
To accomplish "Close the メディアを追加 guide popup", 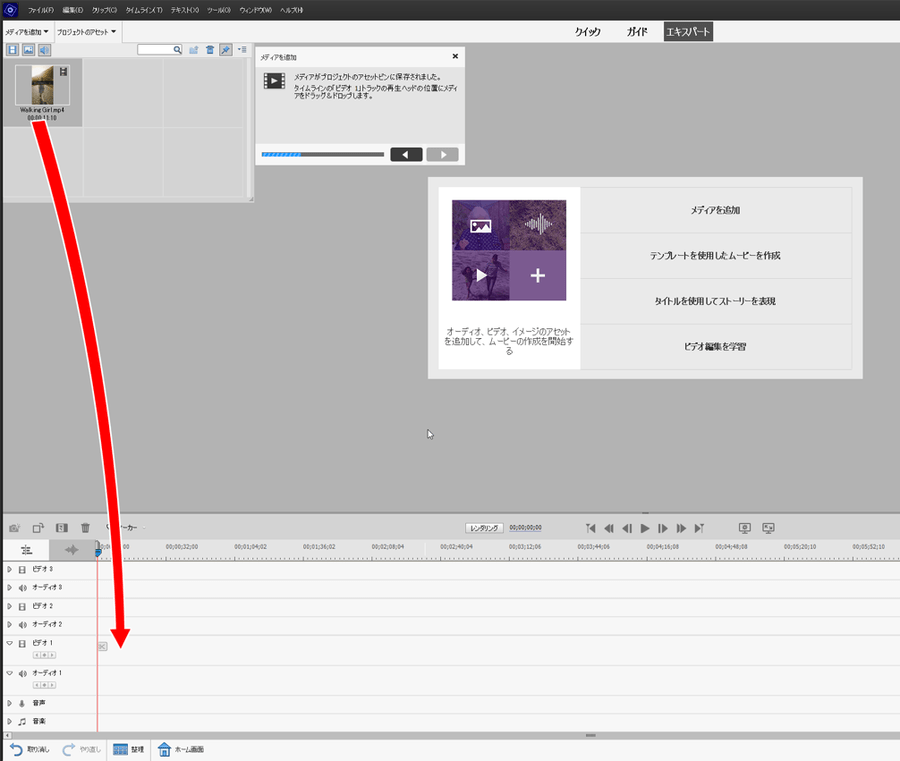I will [x=455, y=56].
